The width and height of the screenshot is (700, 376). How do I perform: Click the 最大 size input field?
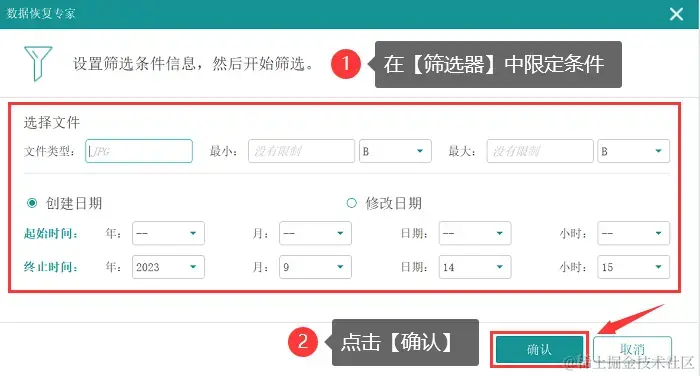pos(540,151)
